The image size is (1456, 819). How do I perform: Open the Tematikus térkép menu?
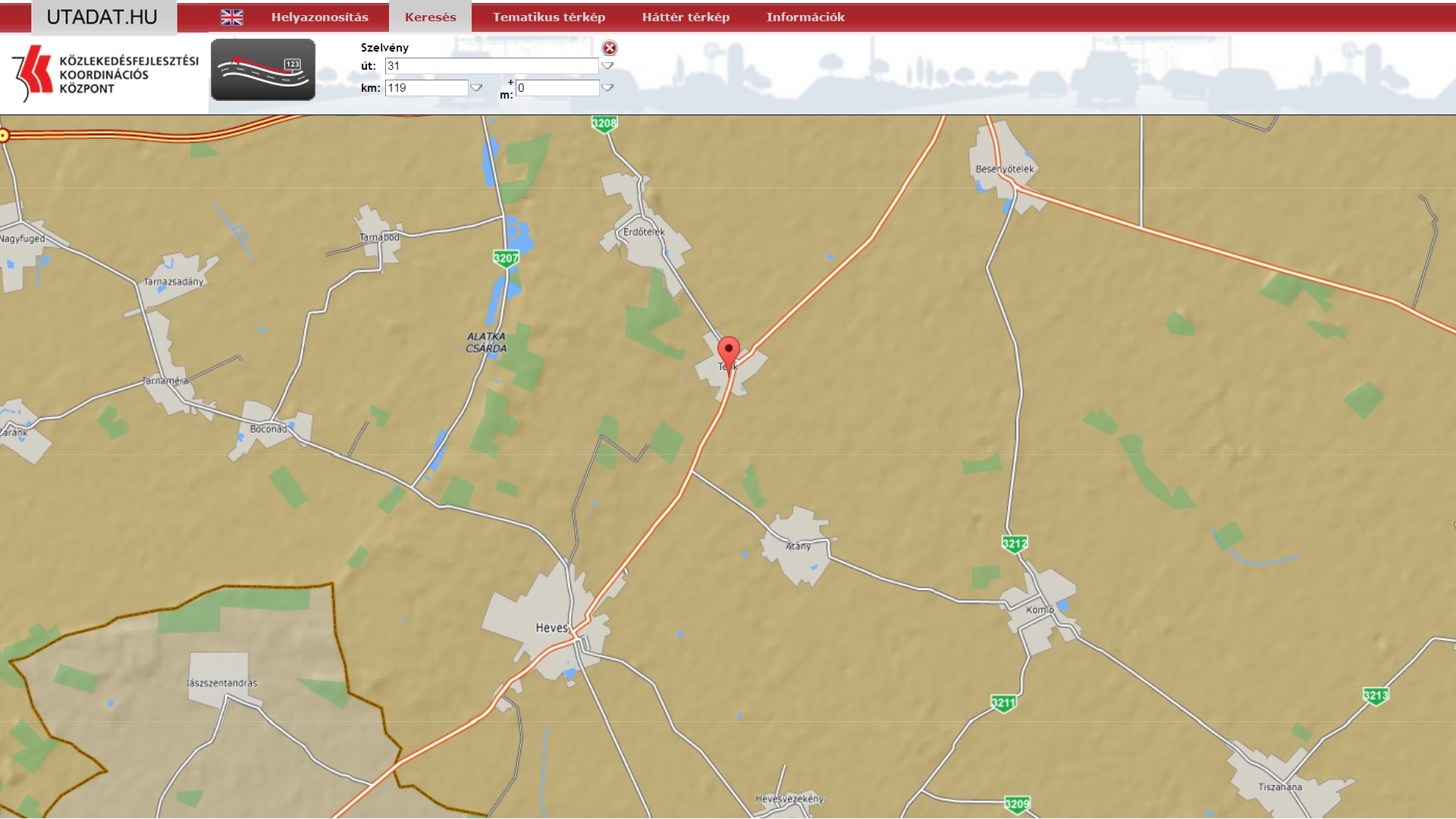coord(549,17)
